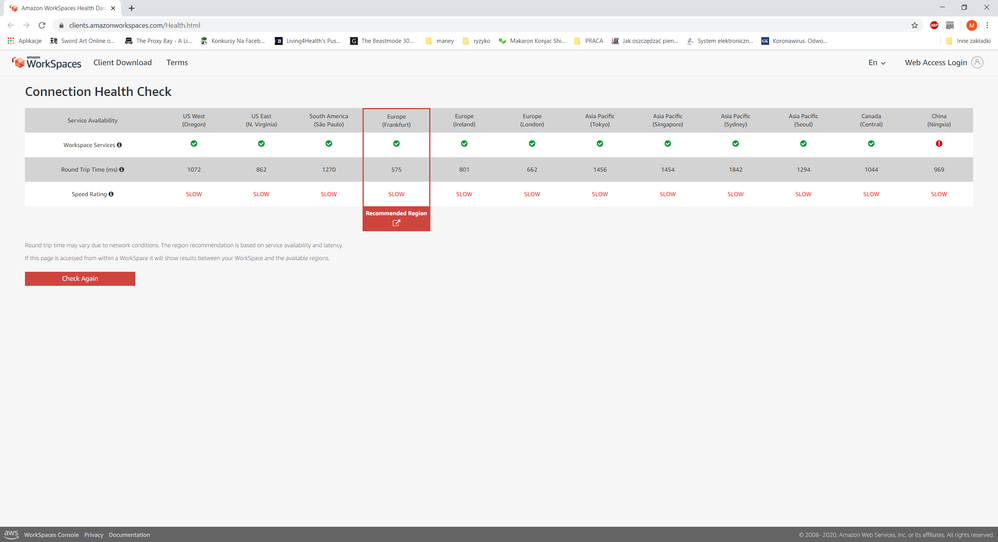Click the green status check for US East (N. Virginia)
998x542 pixels.
(x=261, y=144)
